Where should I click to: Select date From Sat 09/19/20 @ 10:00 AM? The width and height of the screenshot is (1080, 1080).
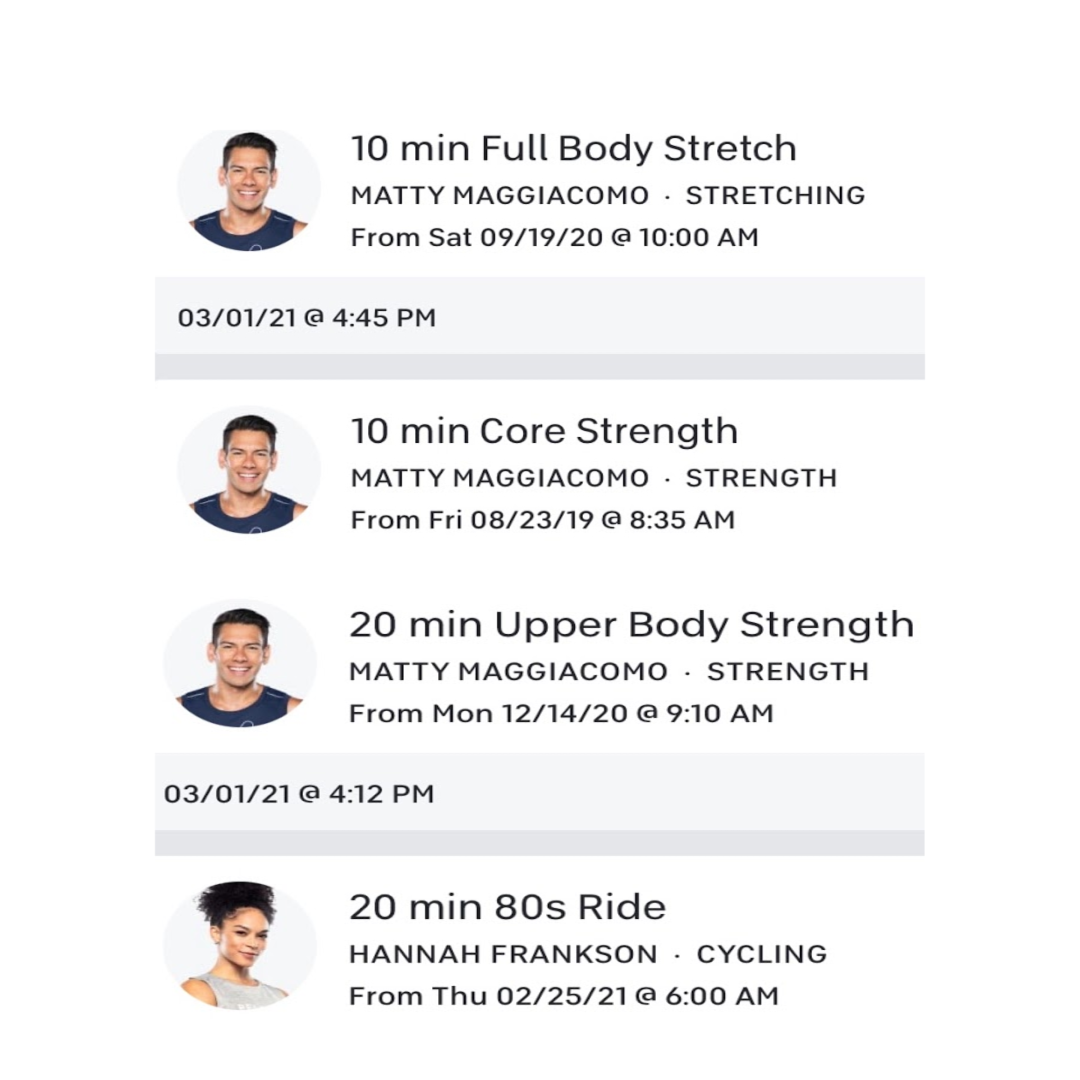tap(554, 238)
